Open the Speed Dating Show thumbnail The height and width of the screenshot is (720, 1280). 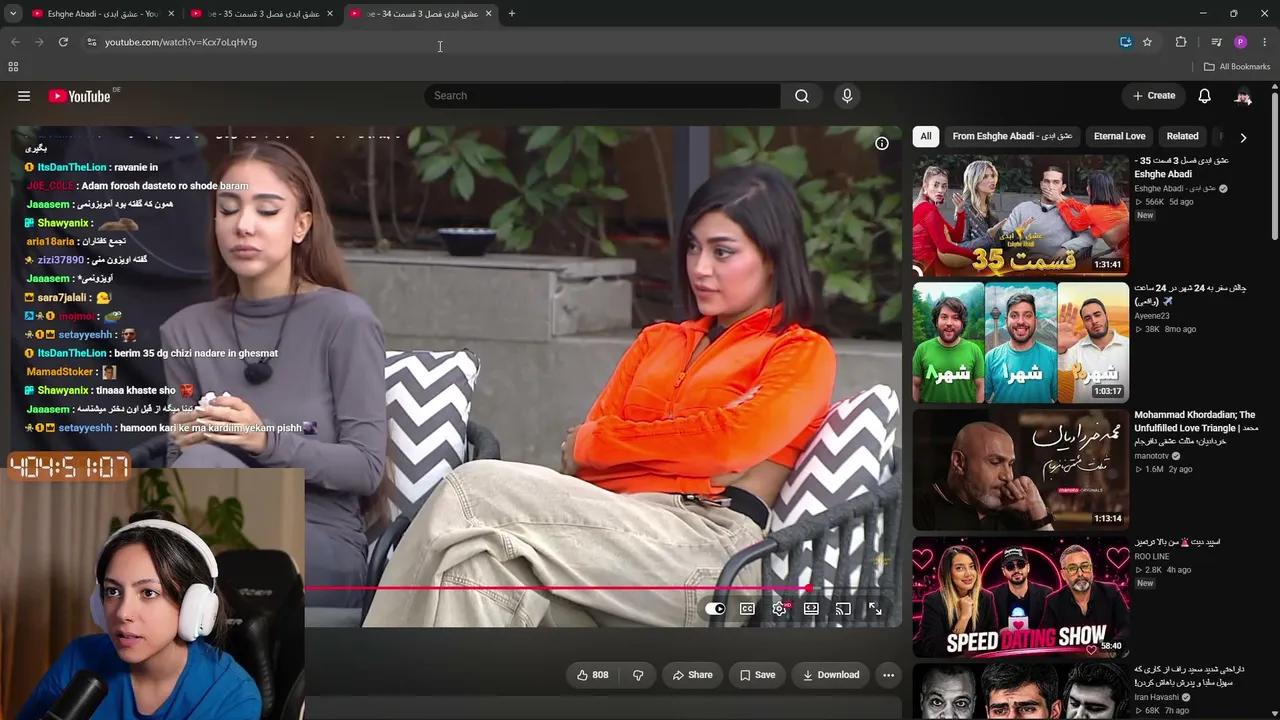click(1020, 597)
